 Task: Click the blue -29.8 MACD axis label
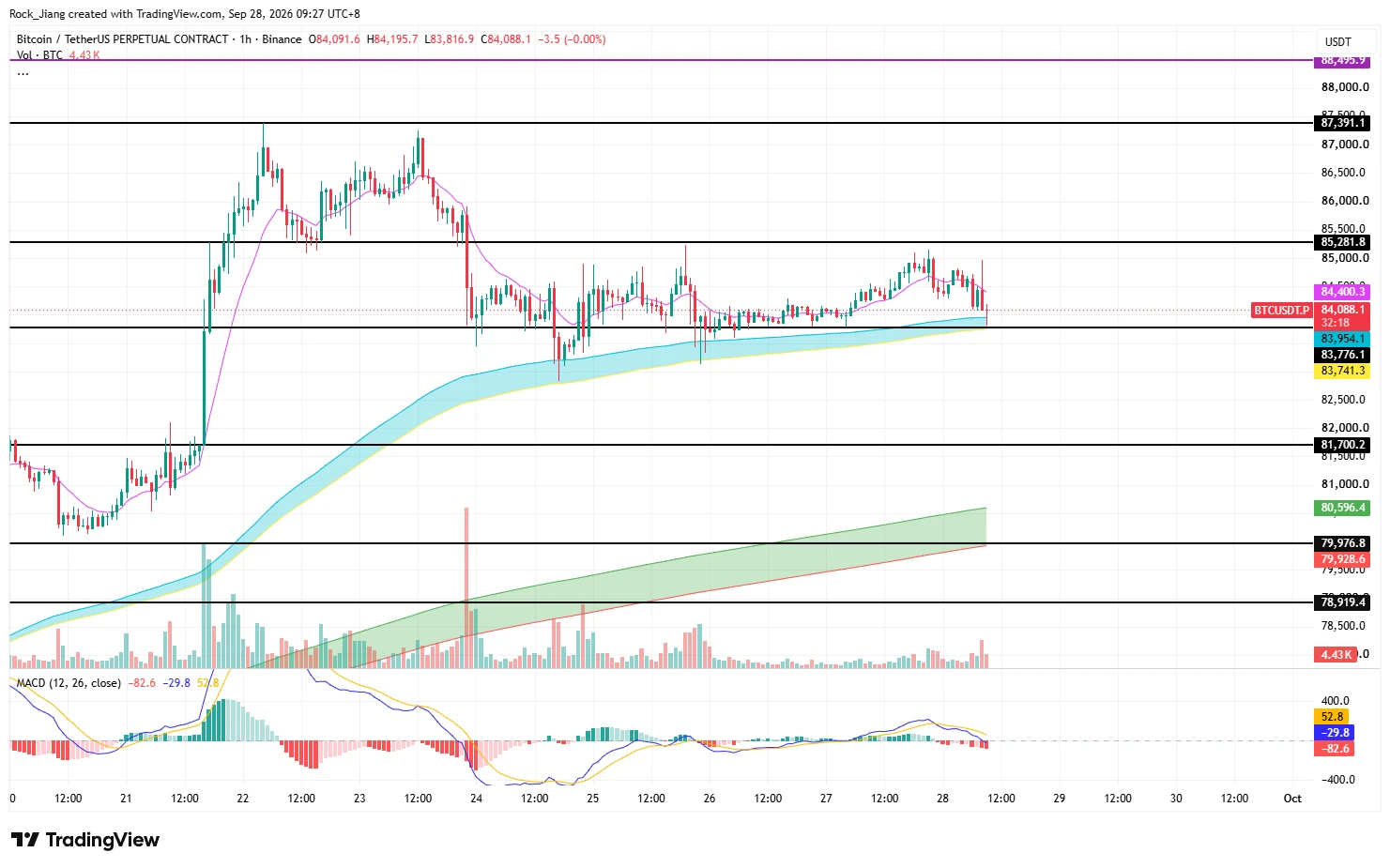1335,733
